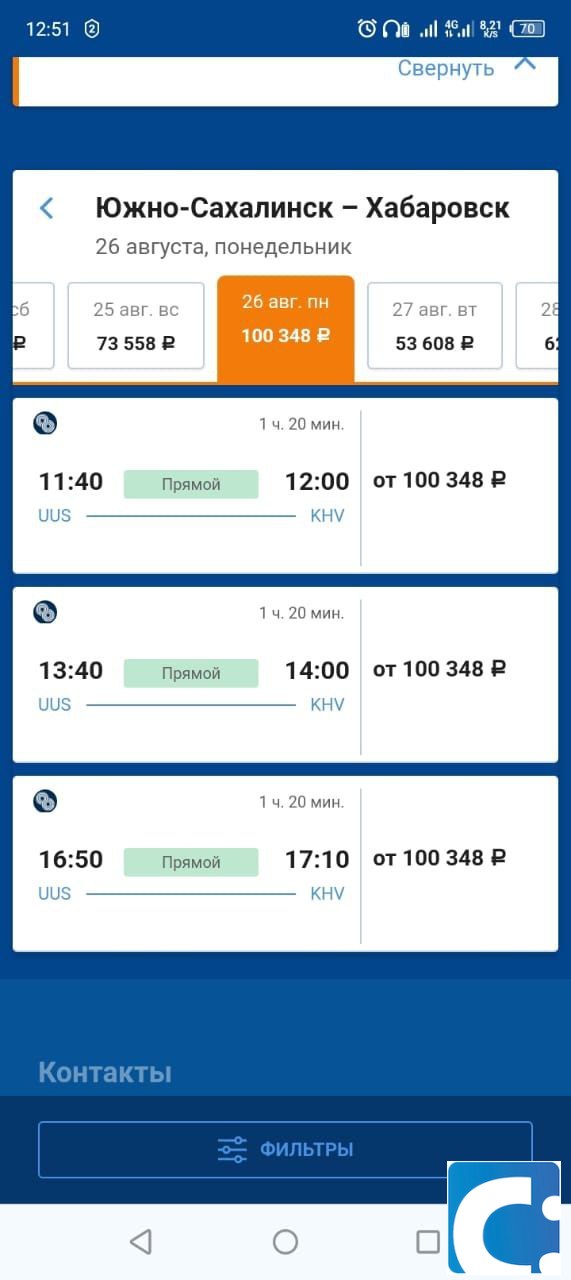This screenshot has width=571, height=1280.
Task: Choose the от 100 348 ₽ price for the 16:50 flight
Action: (x=439, y=858)
